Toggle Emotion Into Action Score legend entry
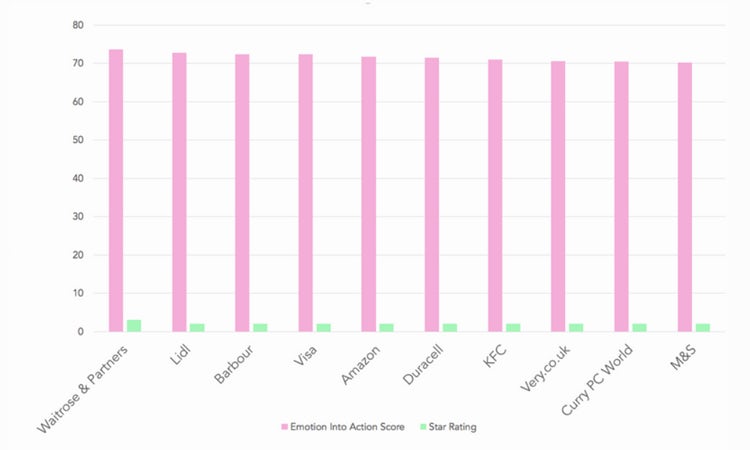This screenshot has height=450, width=750. coord(343,427)
